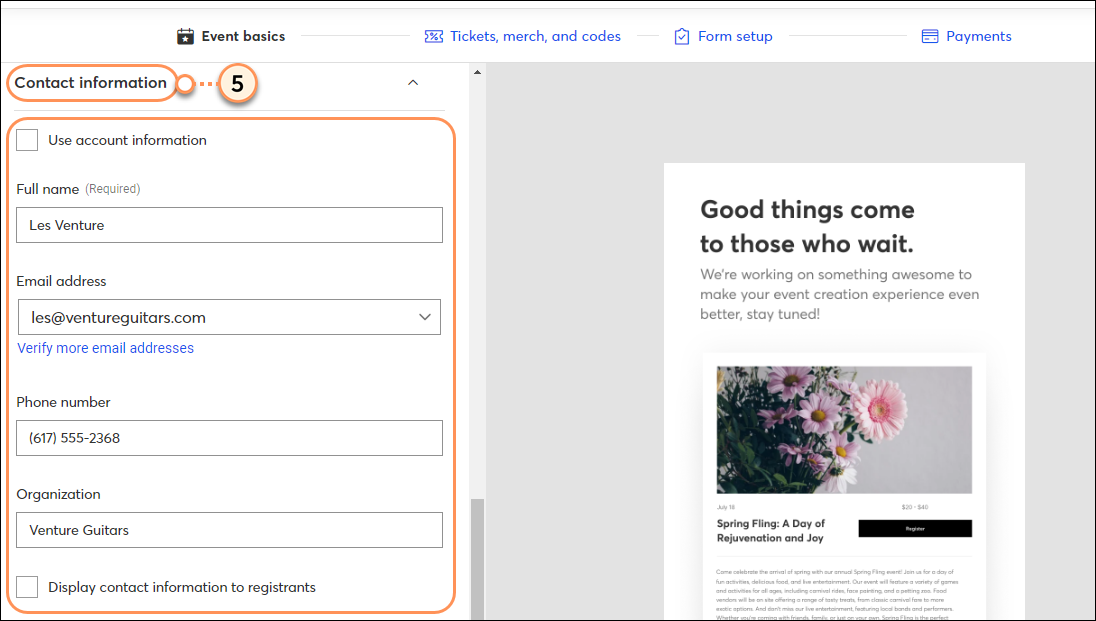Click the flower bouquet preview image

coord(843,429)
